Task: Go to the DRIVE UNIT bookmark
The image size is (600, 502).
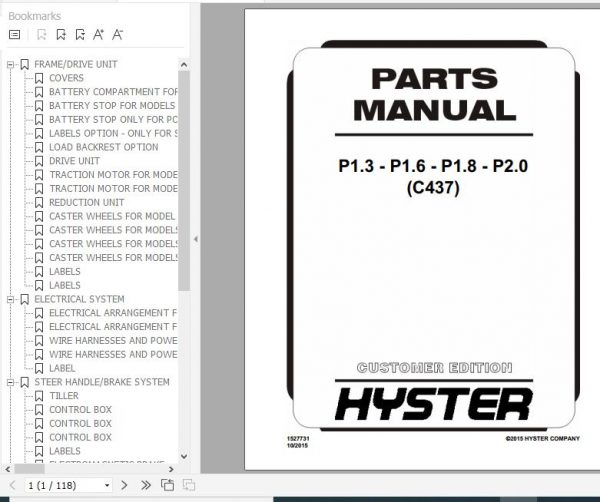Action: (74, 161)
